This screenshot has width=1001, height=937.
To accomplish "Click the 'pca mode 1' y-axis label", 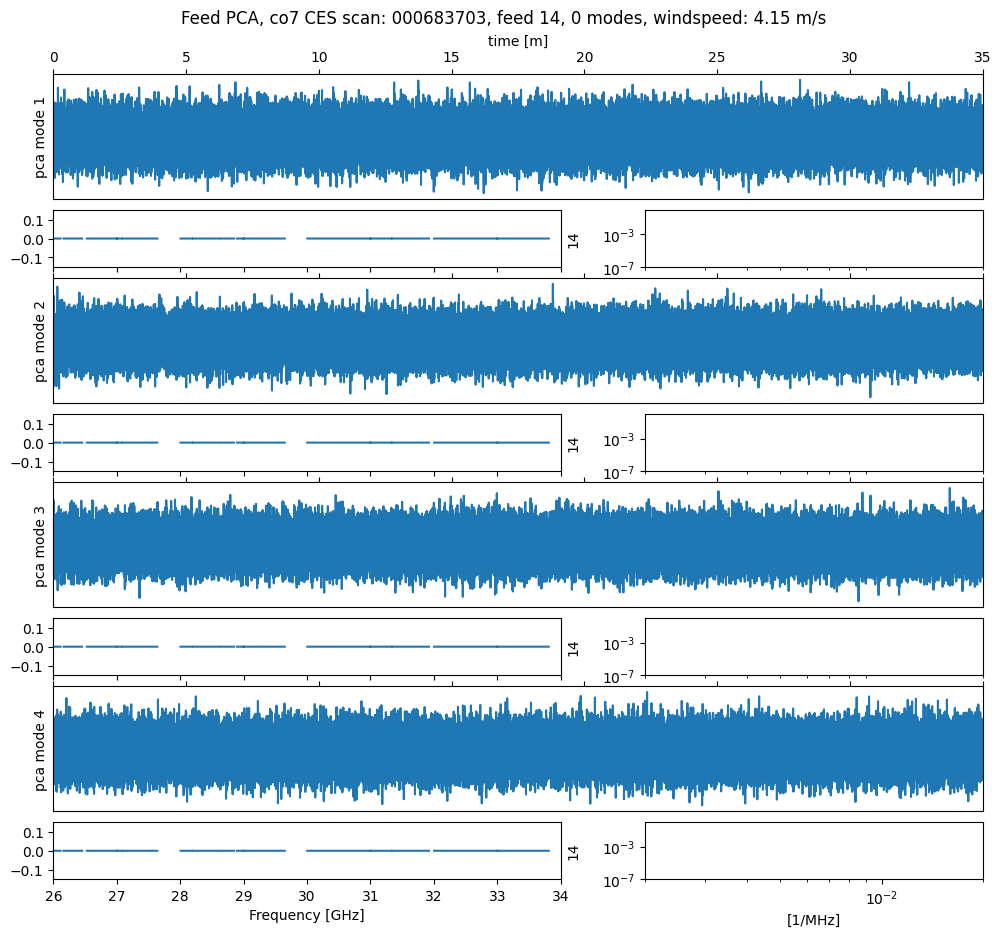I will pos(41,137).
